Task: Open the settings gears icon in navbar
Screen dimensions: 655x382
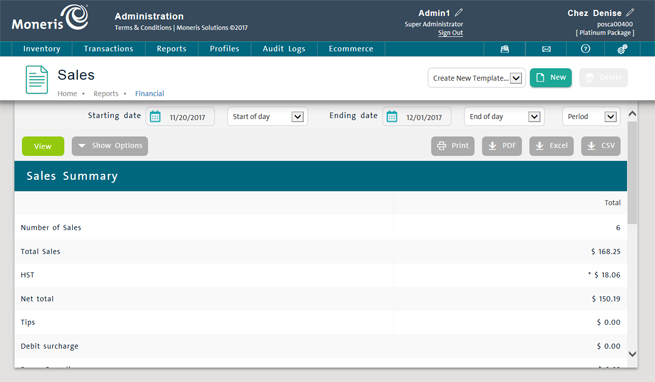Action: pyautogui.click(x=622, y=49)
